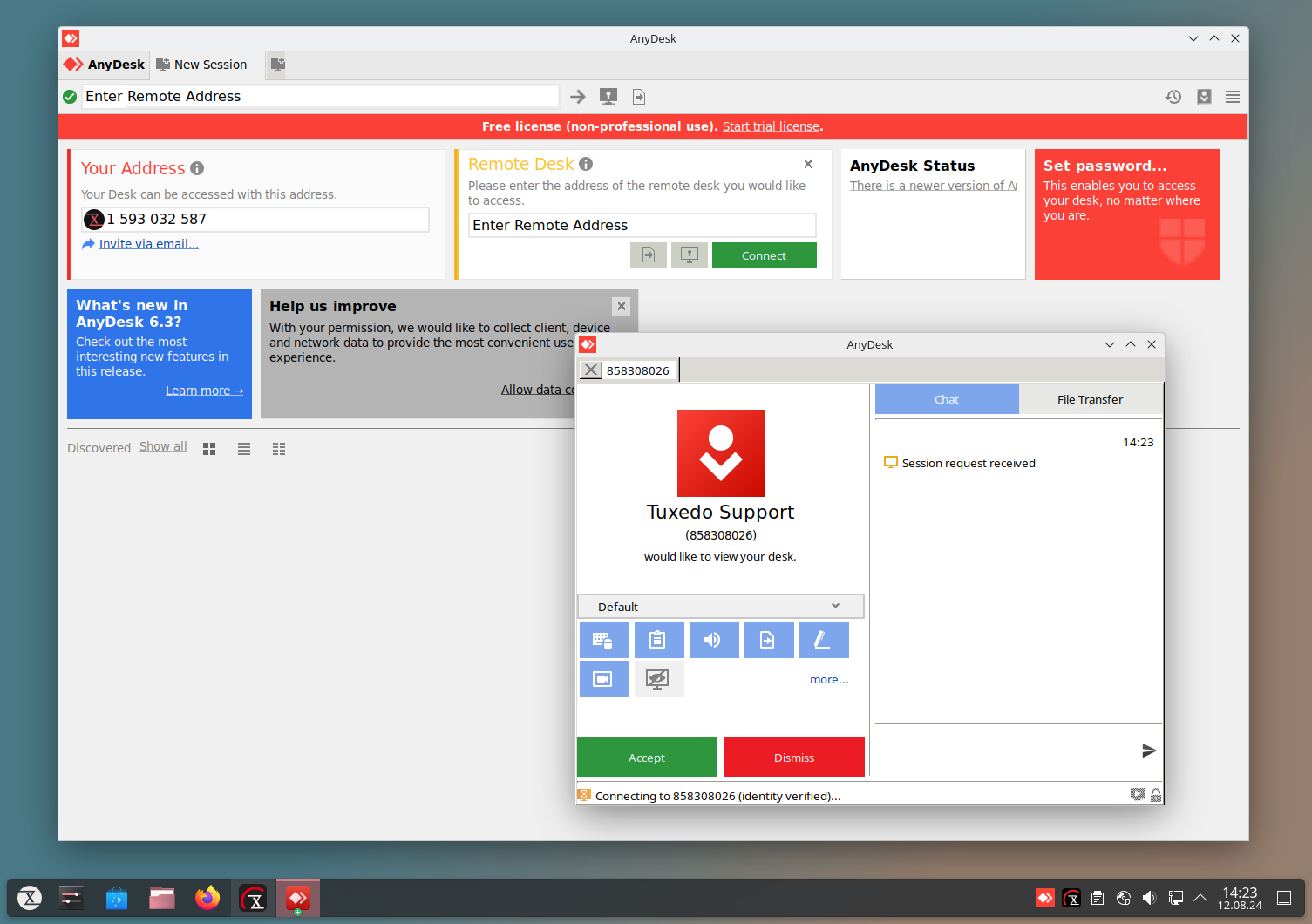Open the File Transfer tab

(x=1090, y=399)
